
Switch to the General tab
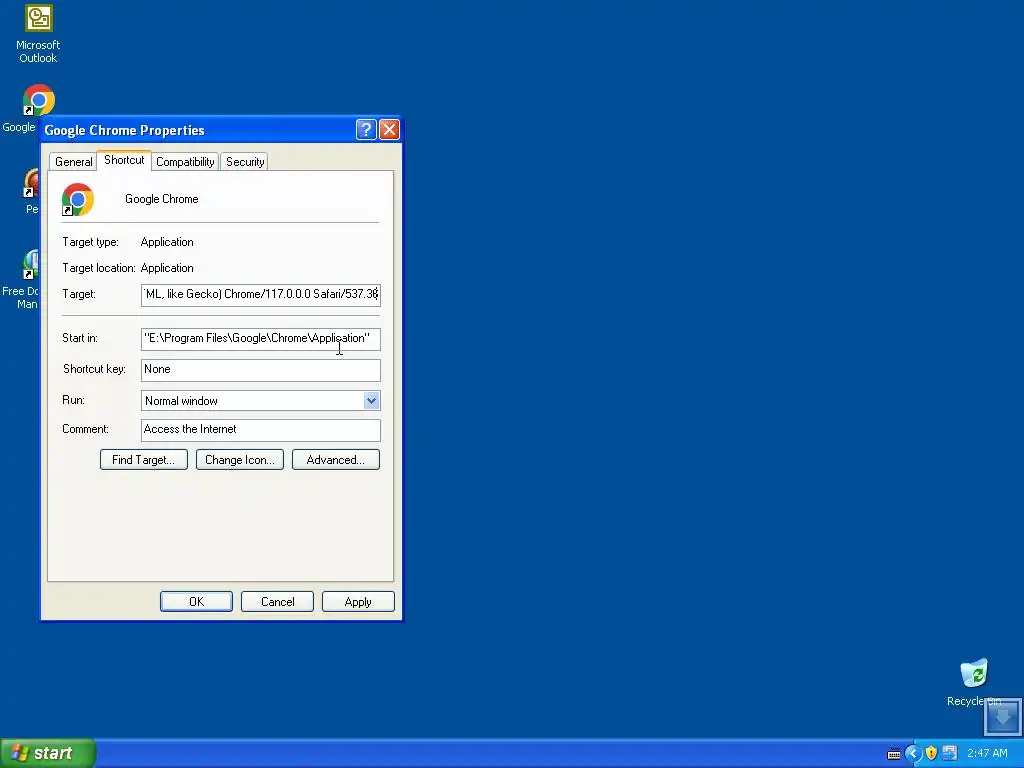[73, 162]
